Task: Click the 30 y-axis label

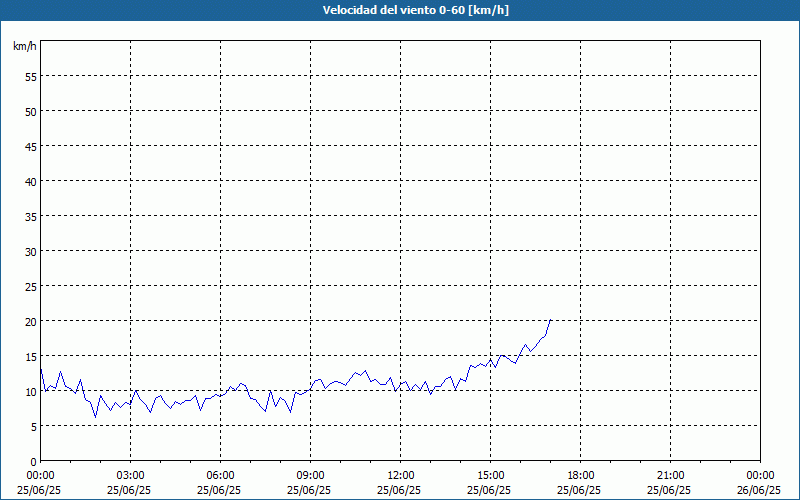Action: (31, 252)
